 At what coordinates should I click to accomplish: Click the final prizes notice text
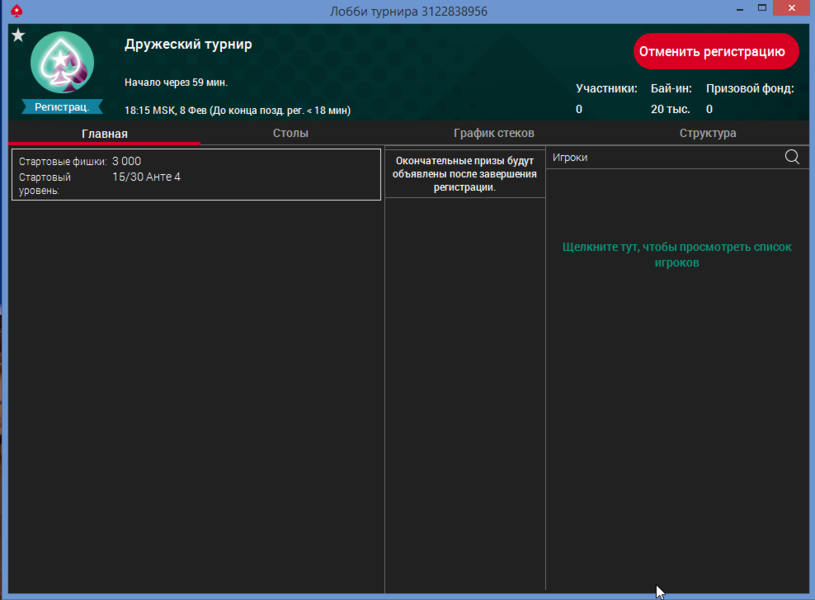click(x=464, y=174)
